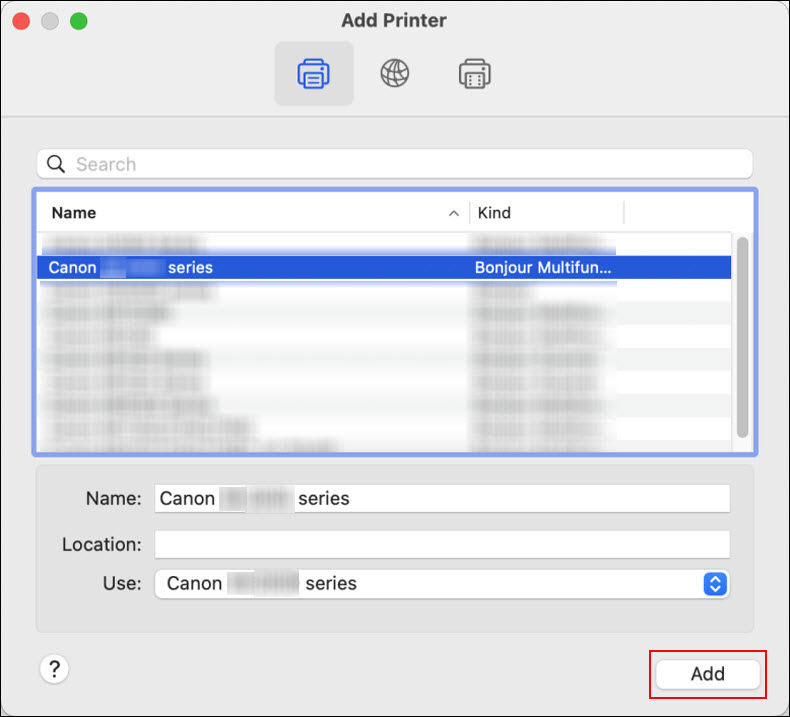The height and width of the screenshot is (717, 790).
Task: Click the Bonjour Multifunction kind cell
Action: pos(543,267)
